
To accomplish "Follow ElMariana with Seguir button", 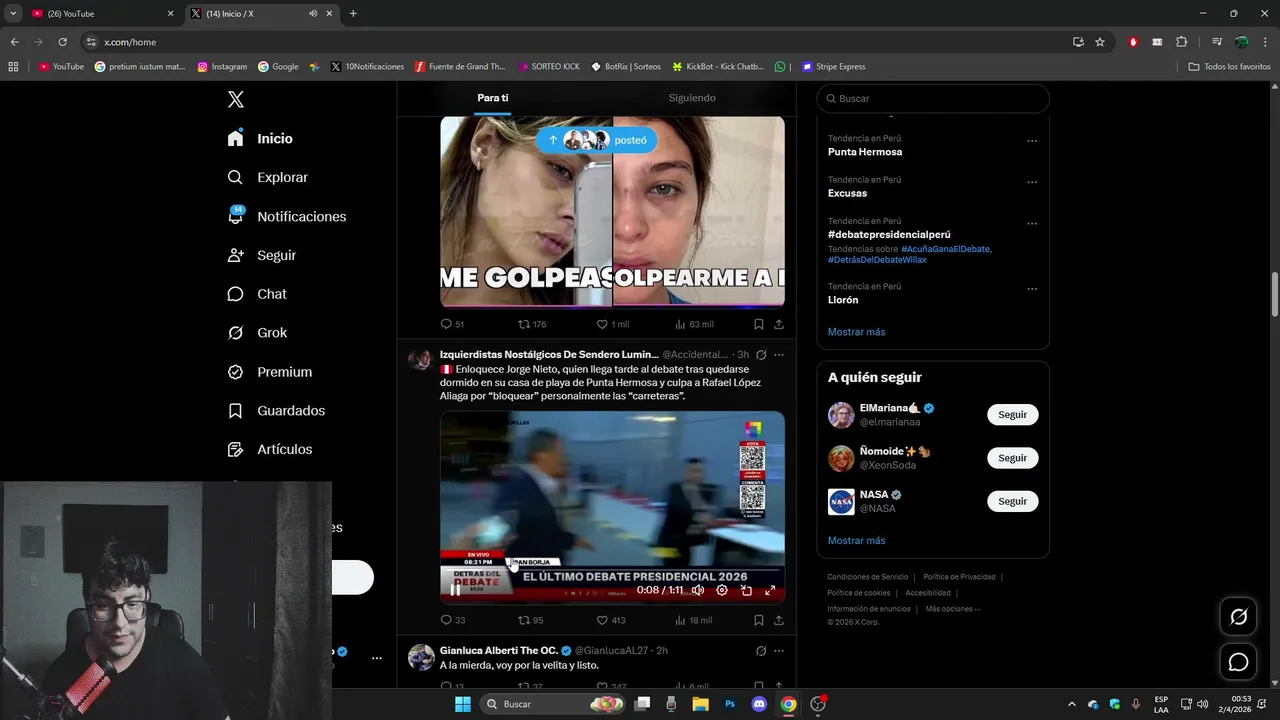I will pyautogui.click(x=1012, y=415).
